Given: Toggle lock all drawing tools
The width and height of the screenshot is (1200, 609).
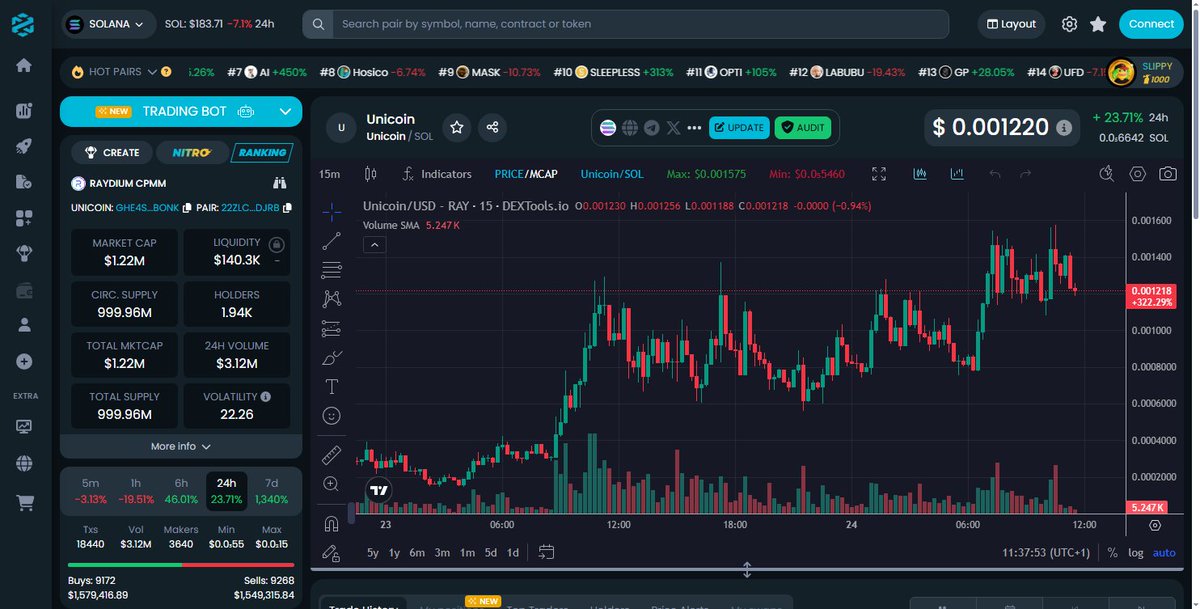Looking at the screenshot, I should [332, 552].
